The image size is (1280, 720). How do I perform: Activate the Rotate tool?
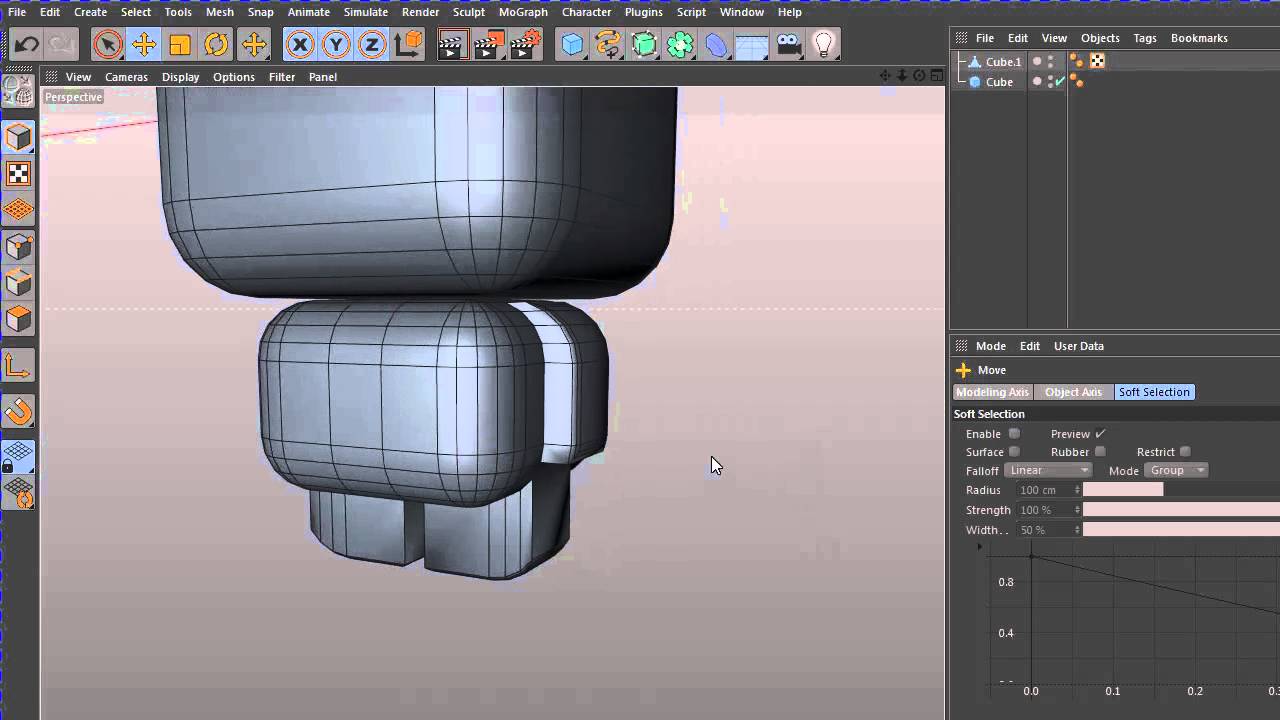point(216,45)
